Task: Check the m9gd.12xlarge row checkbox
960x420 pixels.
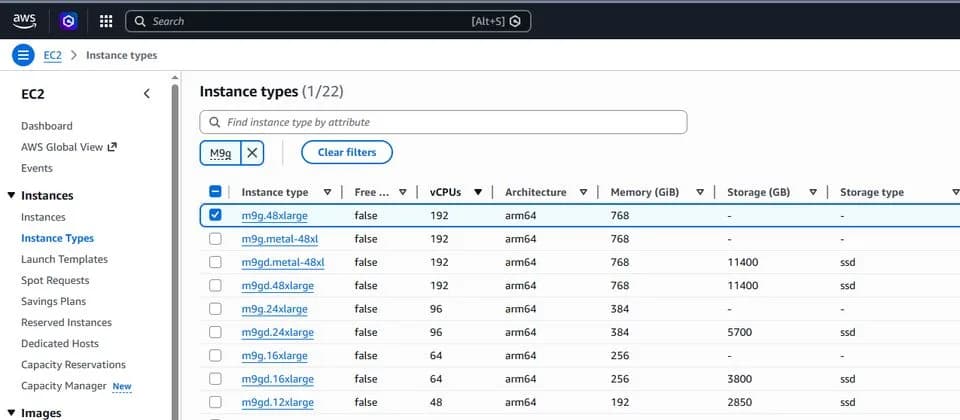Action: point(215,402)
